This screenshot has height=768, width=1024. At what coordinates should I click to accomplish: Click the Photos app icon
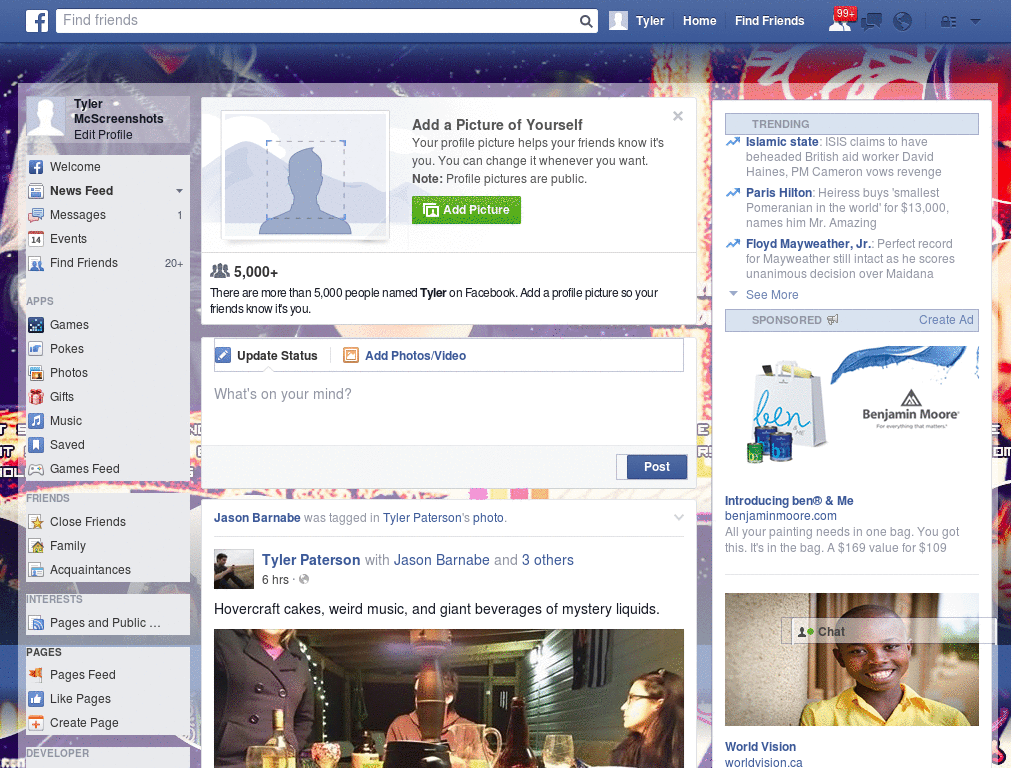(36, 373)
